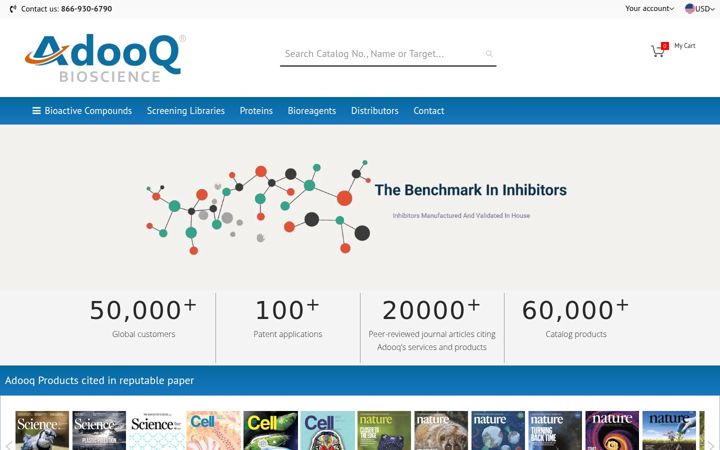Open the Cell cover with yellow title

(x=270, y=430)
